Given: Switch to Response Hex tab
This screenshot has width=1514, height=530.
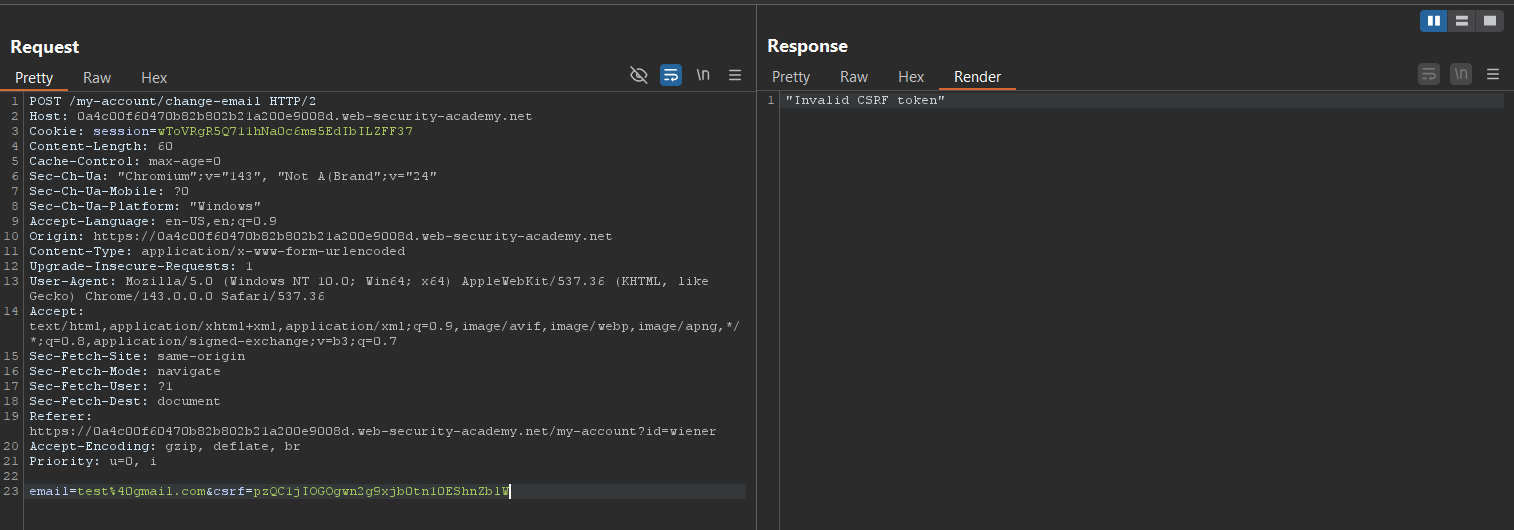Looking at the screenshot, I should (x=911, y=76).
